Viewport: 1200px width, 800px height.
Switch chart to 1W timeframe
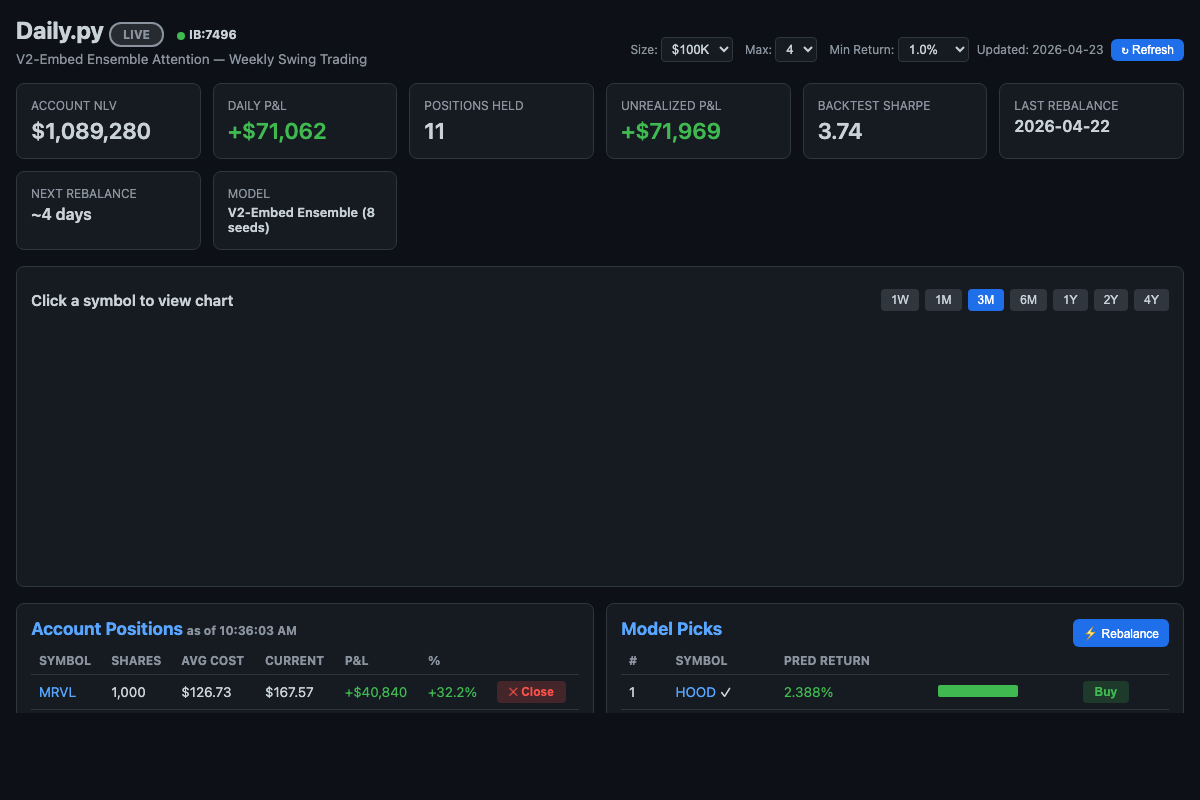pos(899,299)
